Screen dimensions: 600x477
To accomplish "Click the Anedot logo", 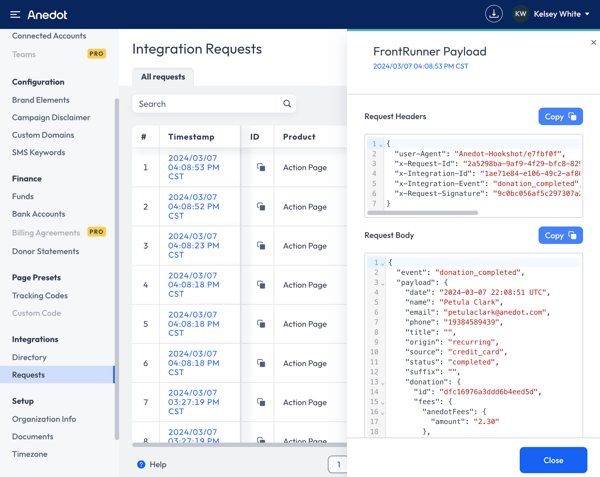I will click(47, 15).
